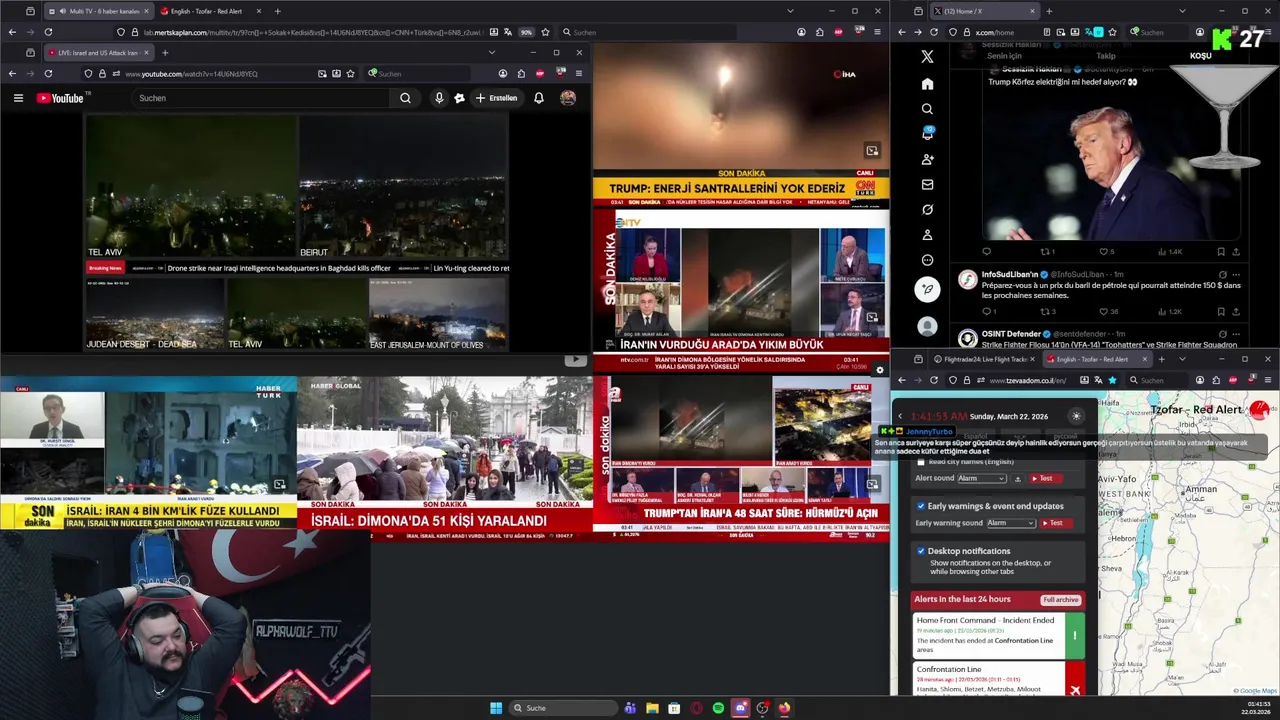The height and width of the screenshot is (720, 1280).
Task: Toggle the Desktop notifications checkbox
Action: click(921, 551)
